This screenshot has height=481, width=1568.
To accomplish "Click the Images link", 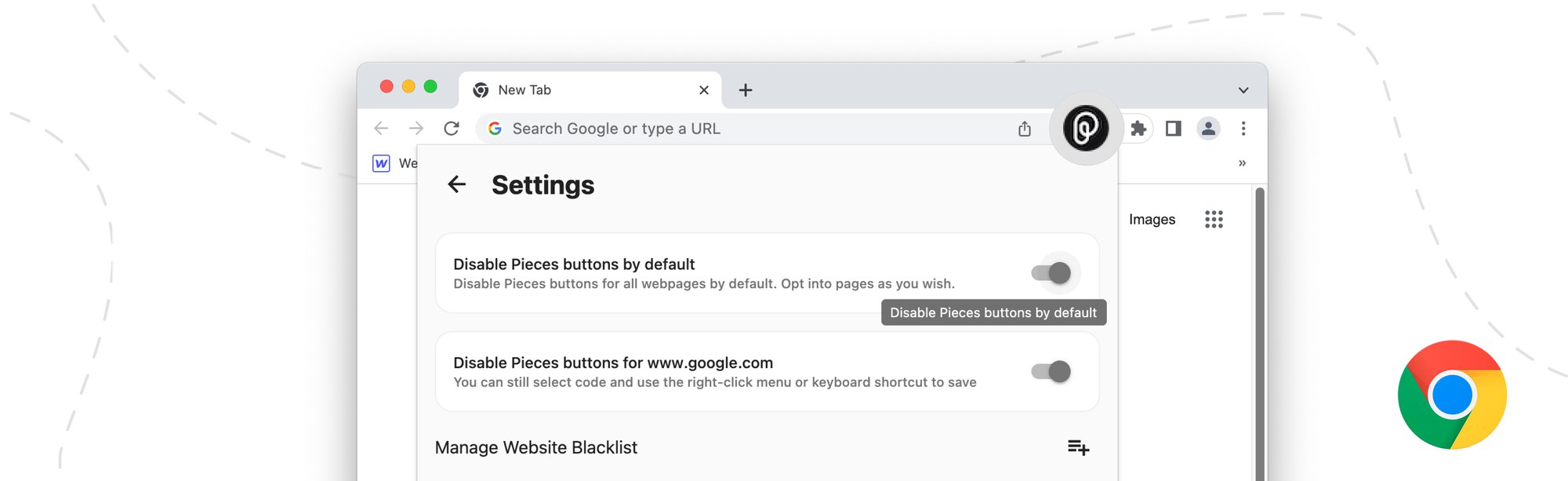I will pyautogui.click(x=1152, y=220).
